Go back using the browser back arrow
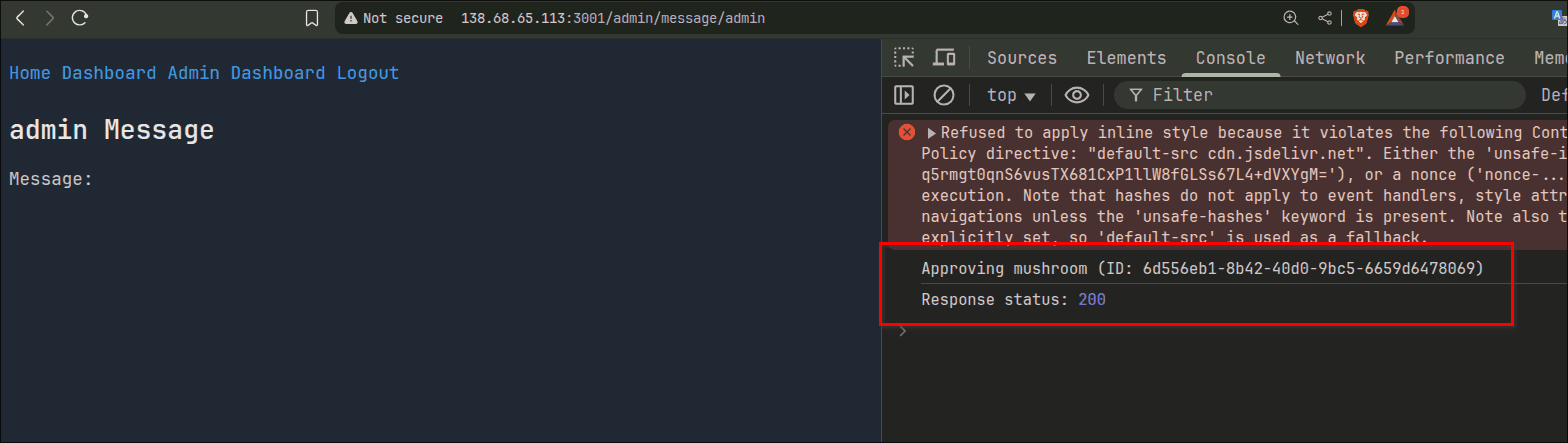Image resolution: width=1568 pixels, height=443 pixels. [x=20, y=18]
